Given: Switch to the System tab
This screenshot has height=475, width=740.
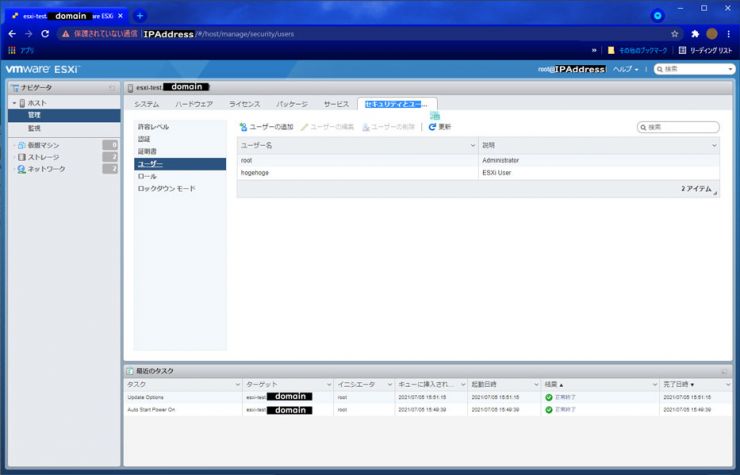Looking at the screenshot, I should 146,104.
